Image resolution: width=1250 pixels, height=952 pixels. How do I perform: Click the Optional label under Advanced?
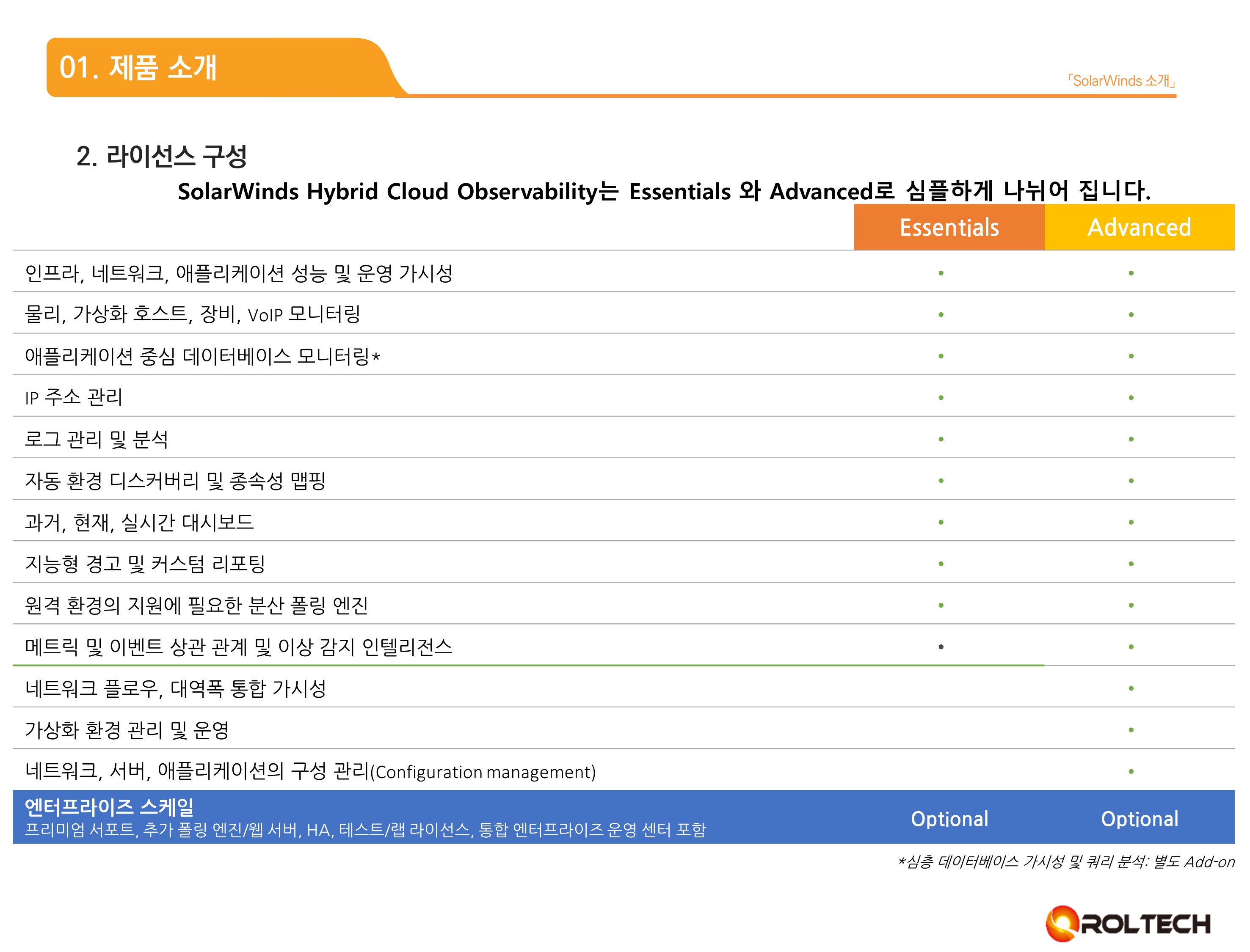pos(1139,819)
